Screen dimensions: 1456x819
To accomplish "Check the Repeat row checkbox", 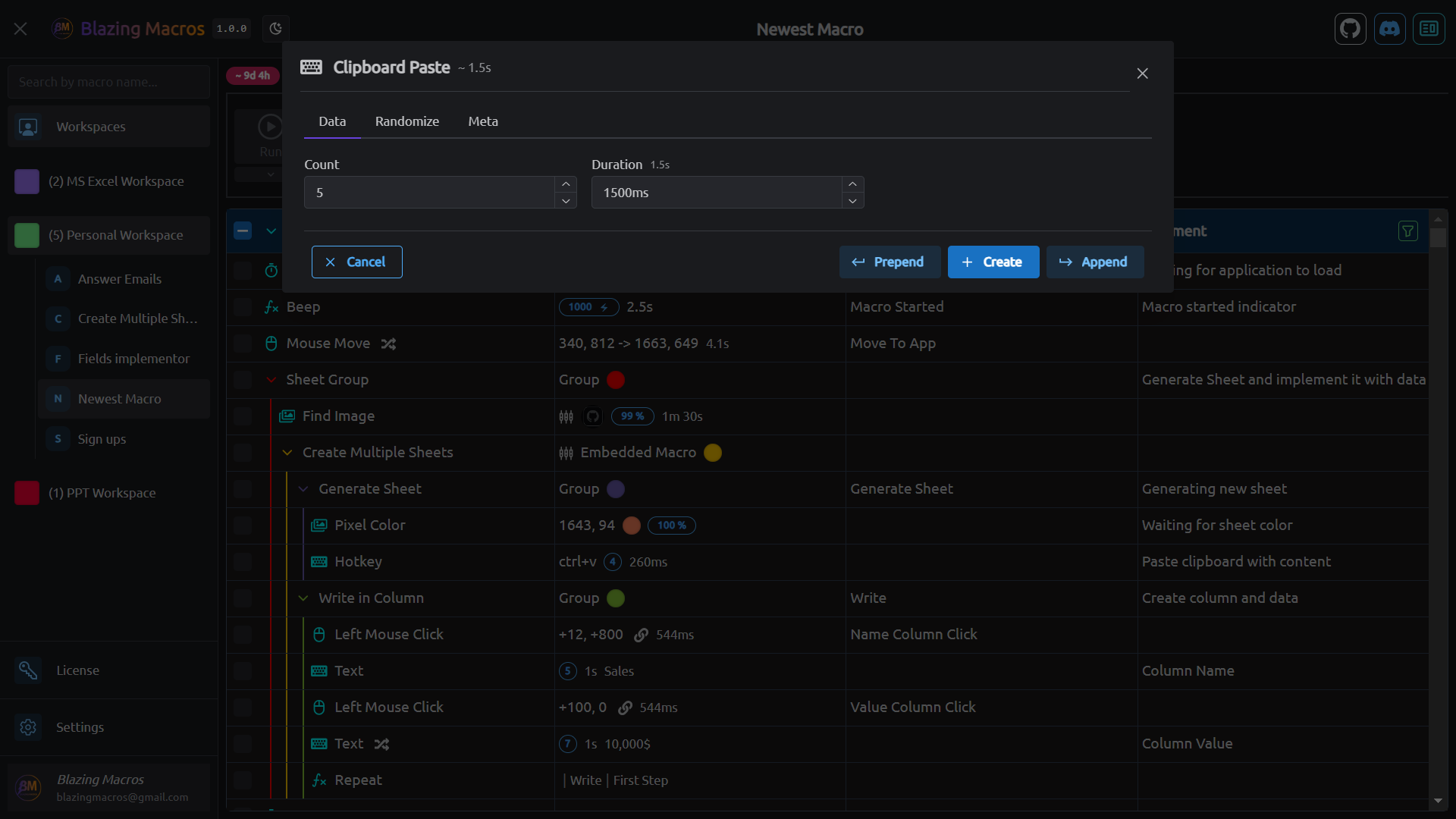I will [x=243, y=780].
